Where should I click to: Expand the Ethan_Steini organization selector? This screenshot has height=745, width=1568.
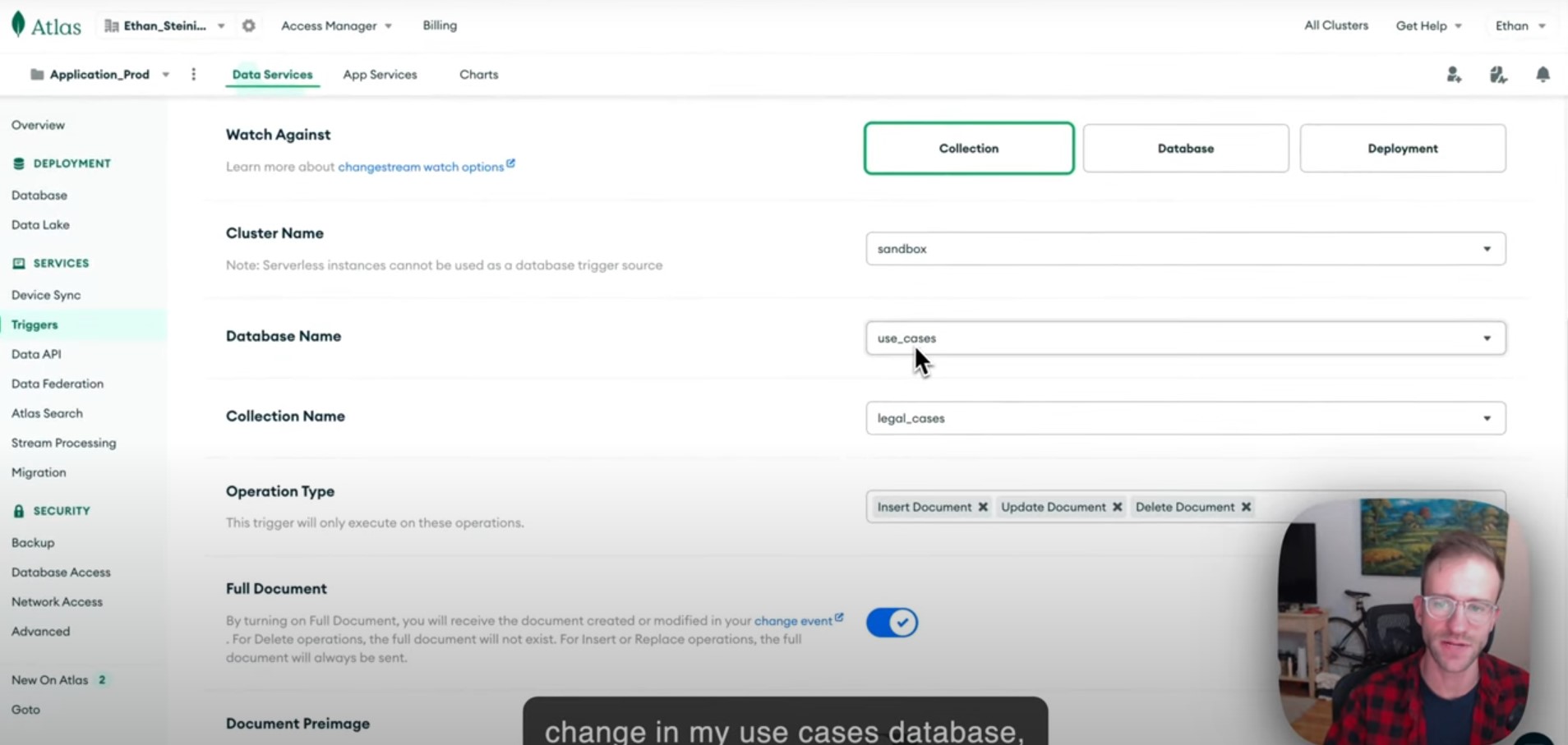pyautogui.click(x=164, y=25)
